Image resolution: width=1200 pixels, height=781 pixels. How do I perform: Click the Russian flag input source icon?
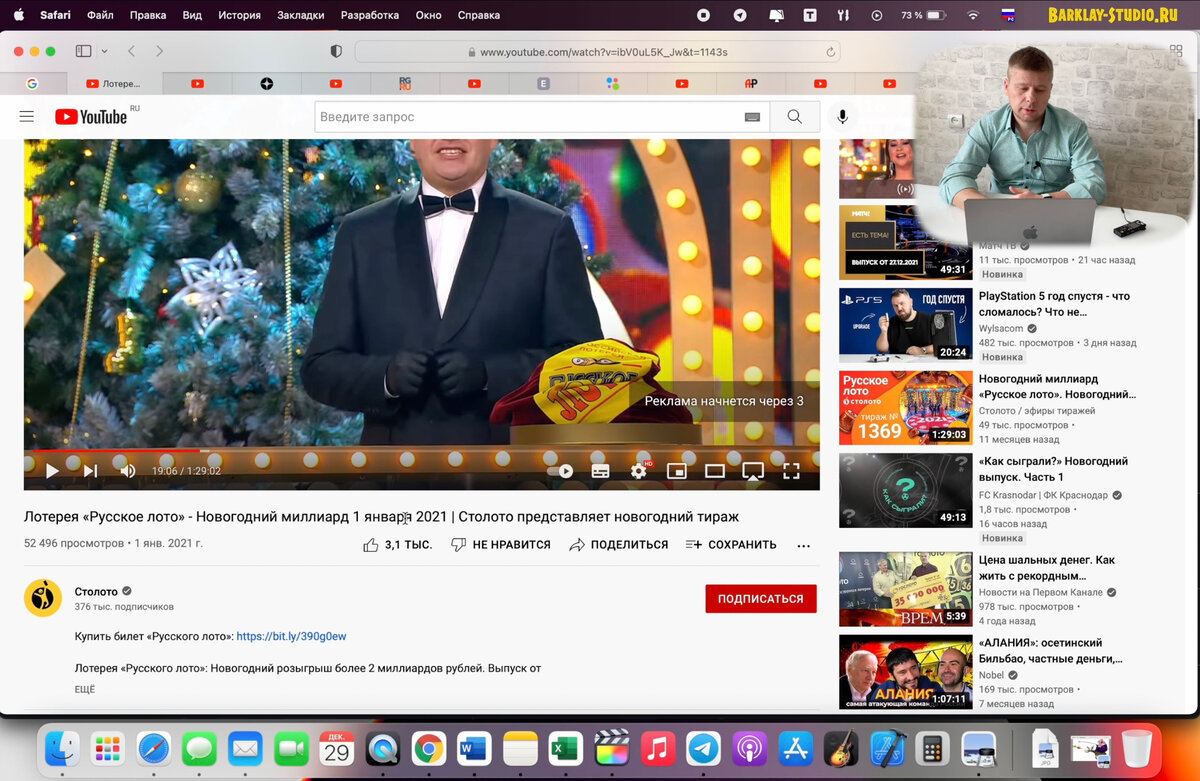point(1009,15)
